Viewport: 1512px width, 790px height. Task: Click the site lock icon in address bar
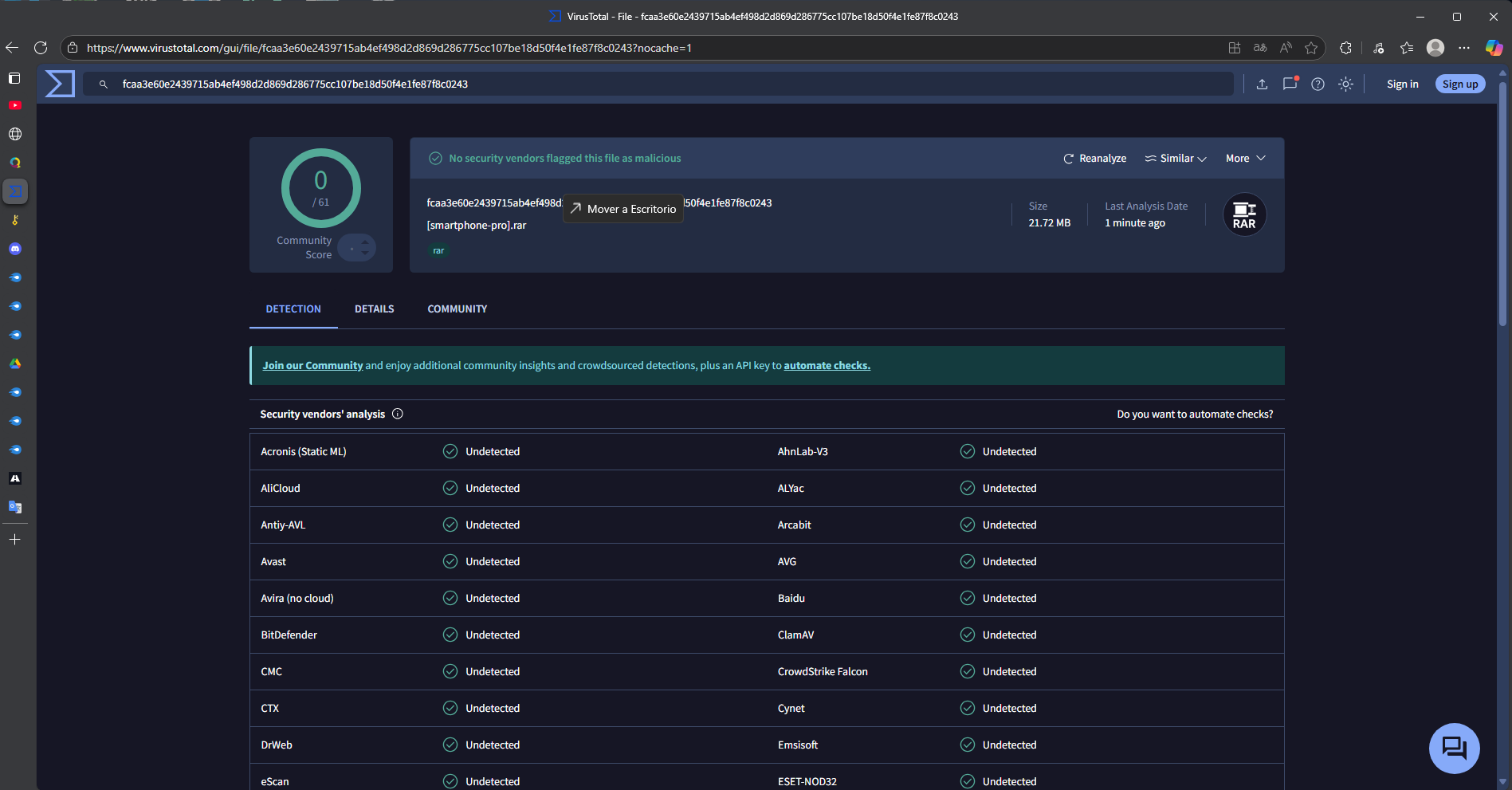(x=73, y=48)
